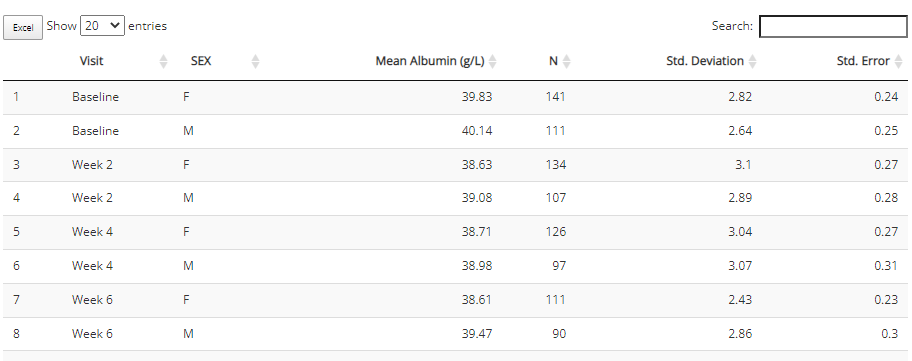Select row 6 Week 4 M

click(x=455, y=266)
